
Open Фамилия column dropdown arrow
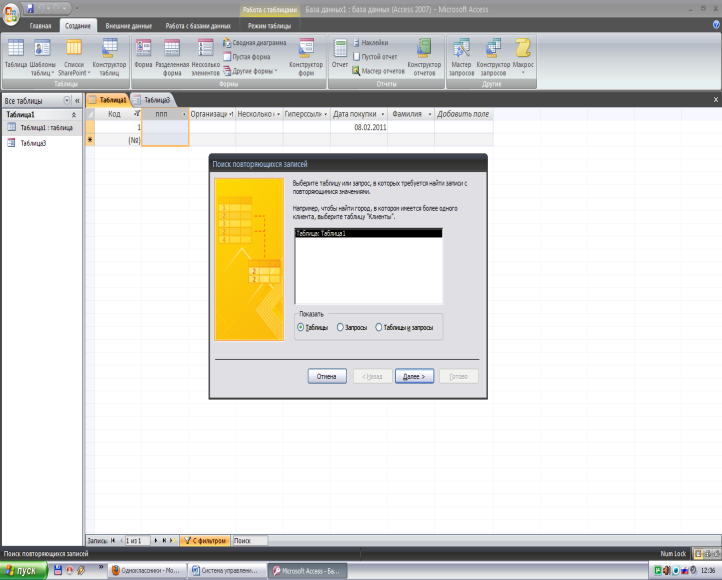tap(430, 114)
